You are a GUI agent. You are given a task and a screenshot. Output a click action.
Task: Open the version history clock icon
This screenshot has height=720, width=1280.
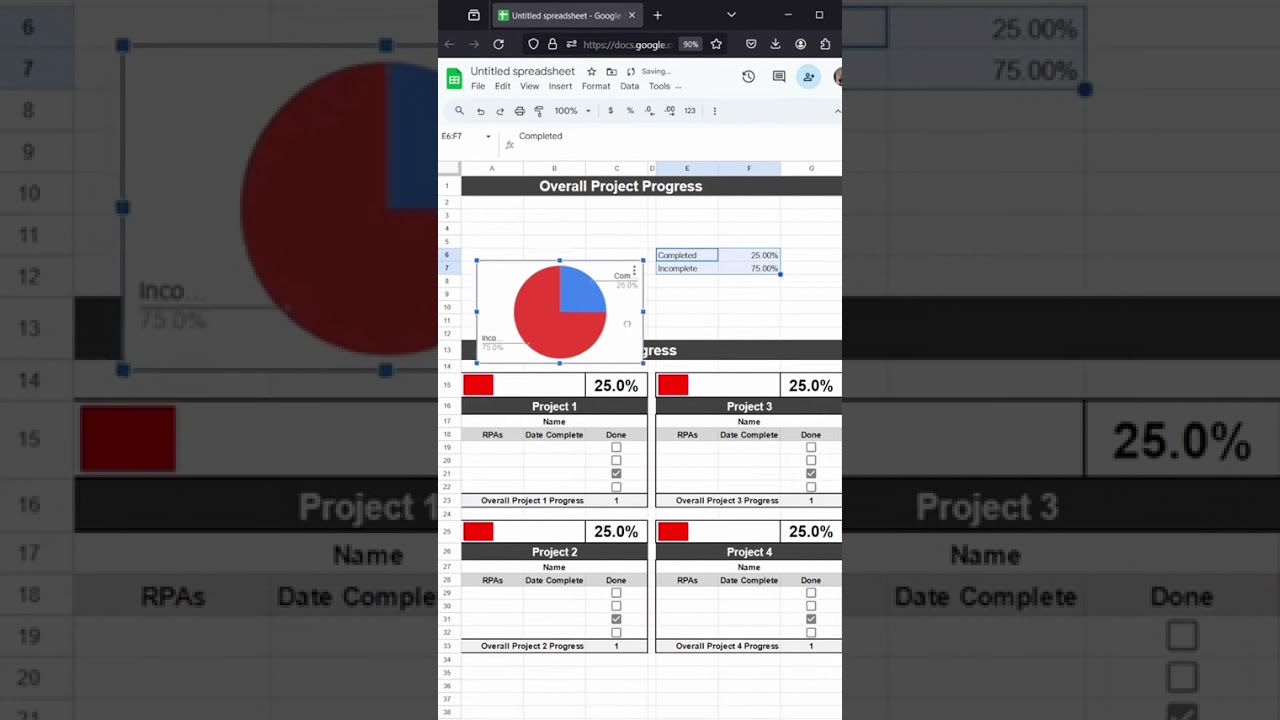coord(748,77)
